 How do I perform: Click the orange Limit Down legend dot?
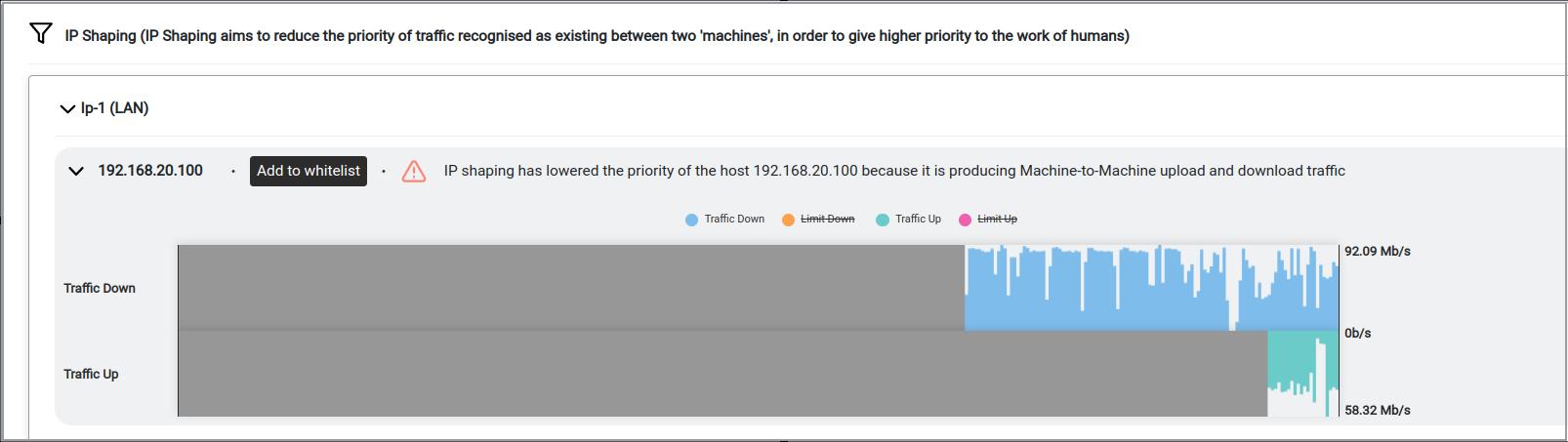(x=788, y=220)
